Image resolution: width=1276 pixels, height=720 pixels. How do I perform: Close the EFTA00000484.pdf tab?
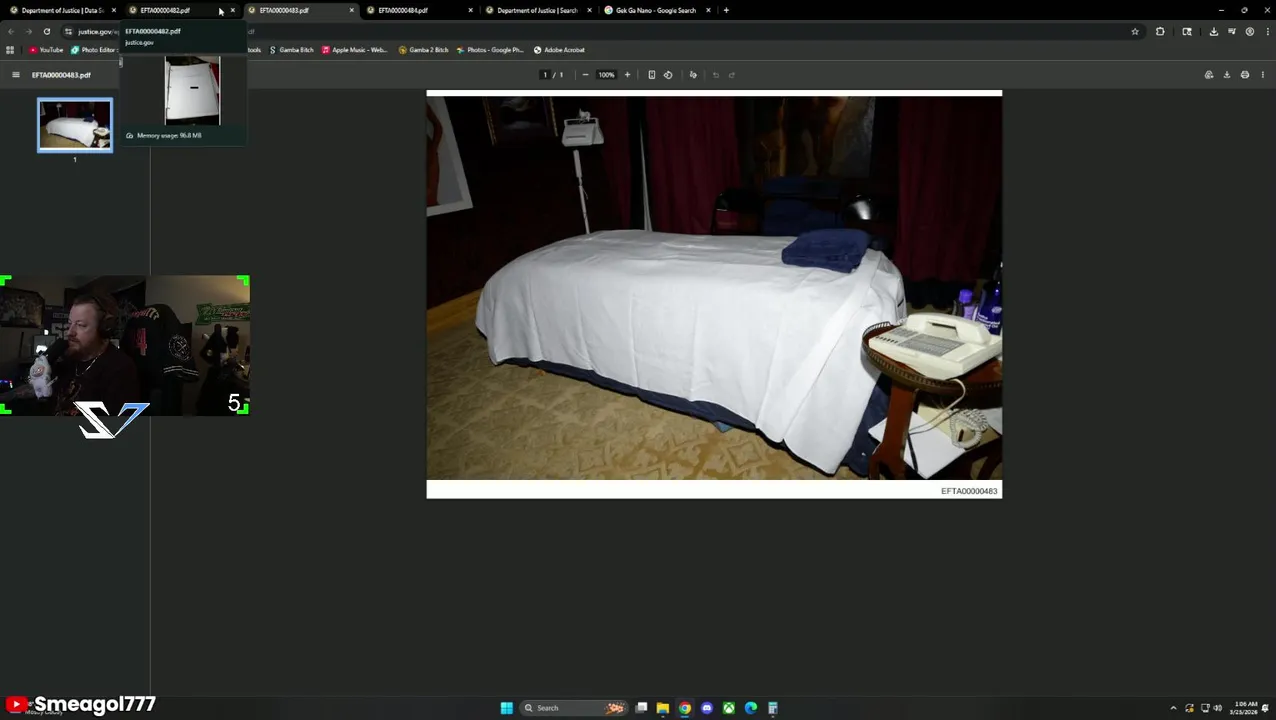coord(470,10)
